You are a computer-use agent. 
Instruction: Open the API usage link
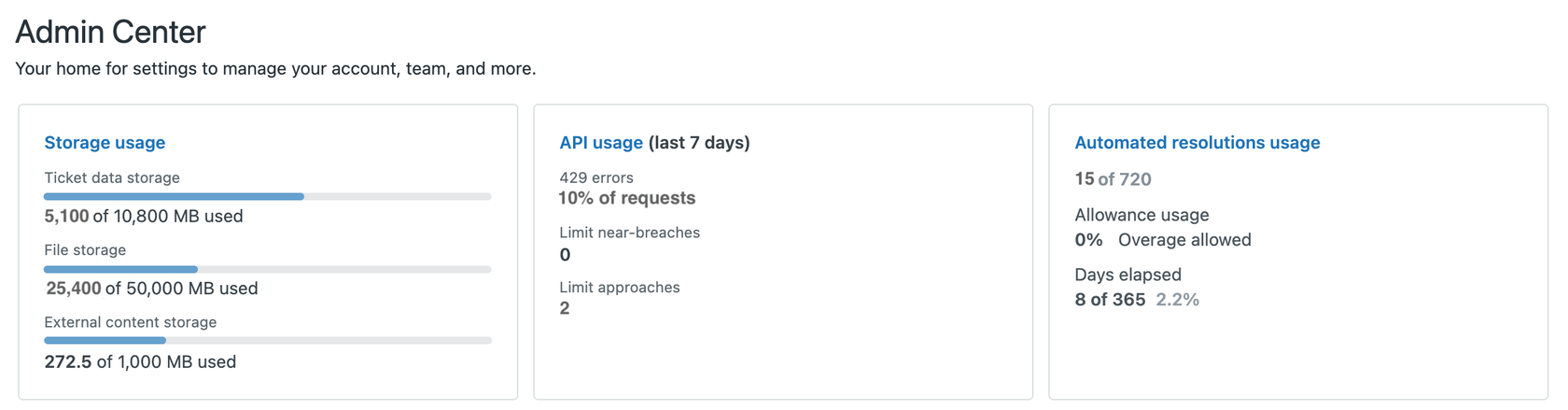click(x=600, y=143)
